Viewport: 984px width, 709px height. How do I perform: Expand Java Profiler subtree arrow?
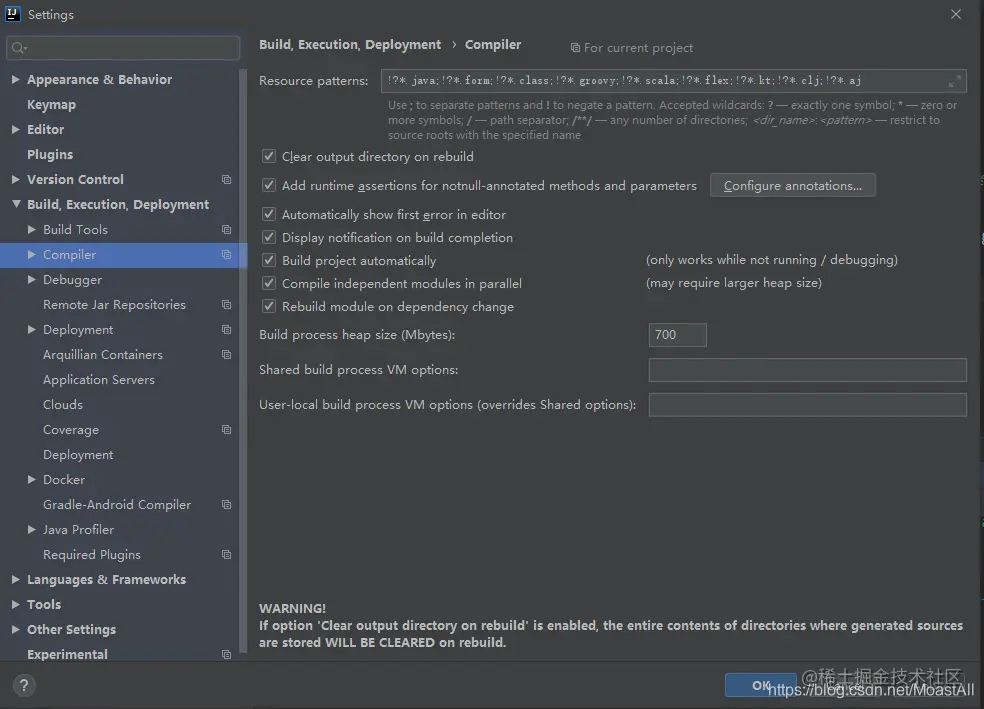tap(31, 530)
